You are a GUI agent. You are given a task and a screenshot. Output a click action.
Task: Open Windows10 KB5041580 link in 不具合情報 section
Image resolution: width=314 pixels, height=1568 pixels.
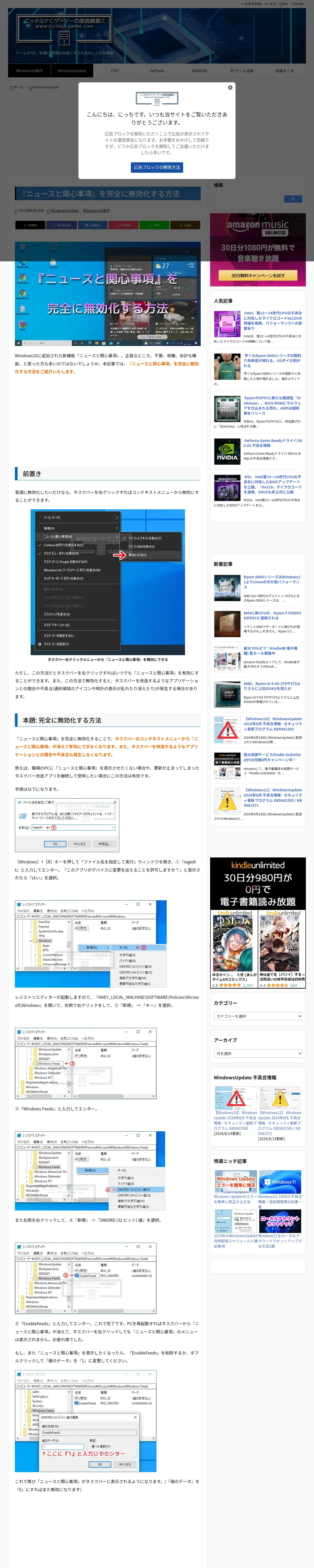pos(235,1120)
